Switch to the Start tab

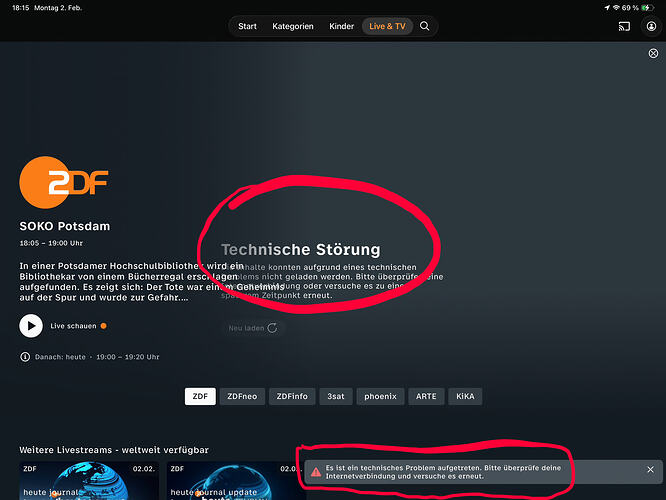[x=247, y=26]
